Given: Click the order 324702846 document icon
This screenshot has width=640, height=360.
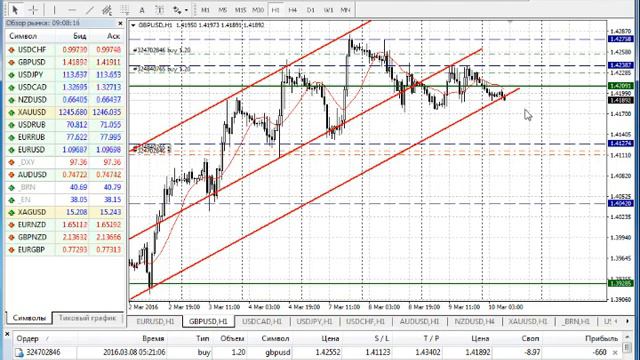Looking at the screenshot, I should [19, 352].
